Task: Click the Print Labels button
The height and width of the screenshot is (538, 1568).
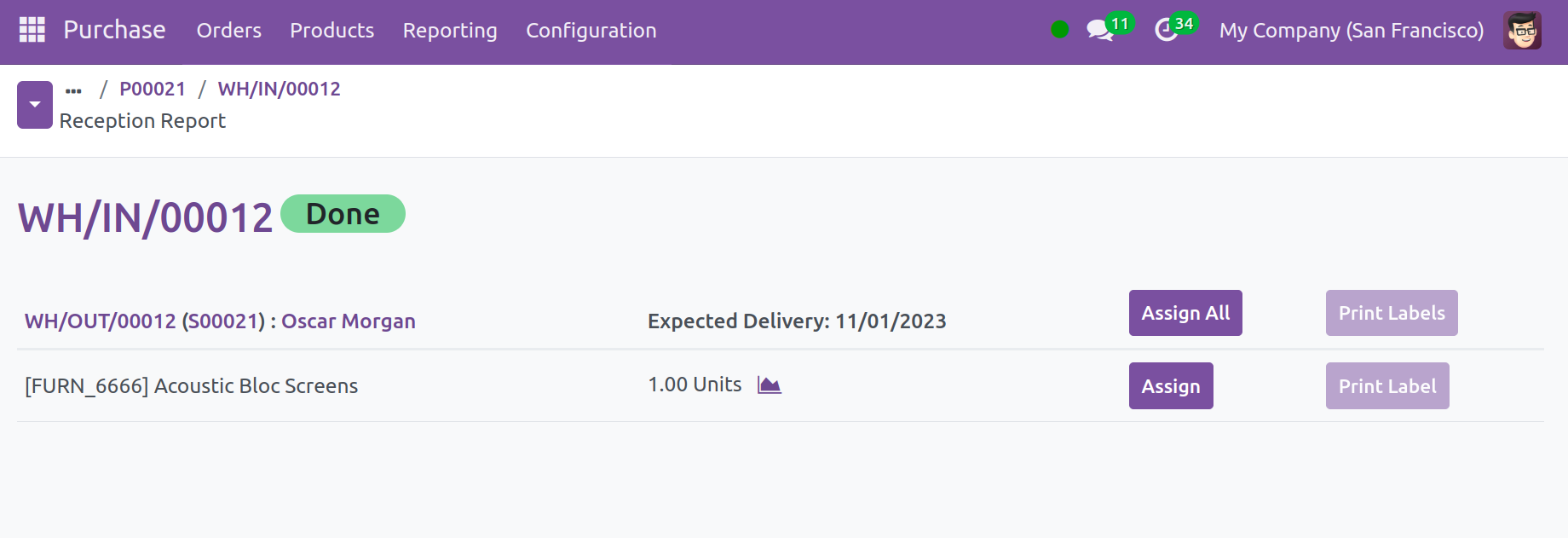Action: 1391,313
